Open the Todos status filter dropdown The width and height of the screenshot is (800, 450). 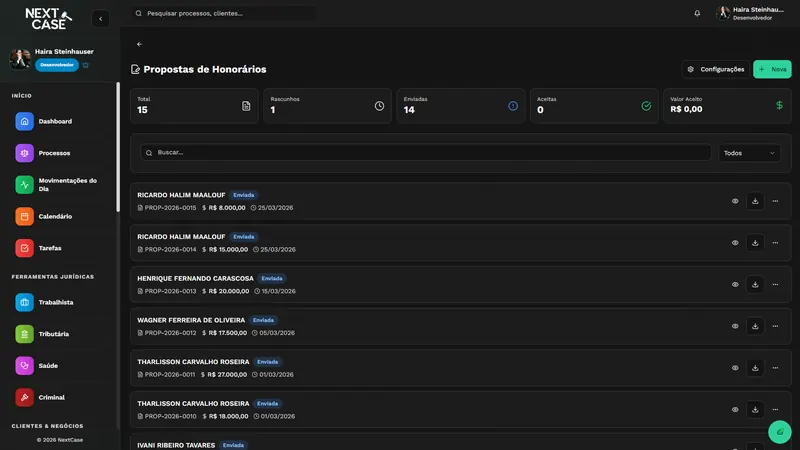pos(749,153)
